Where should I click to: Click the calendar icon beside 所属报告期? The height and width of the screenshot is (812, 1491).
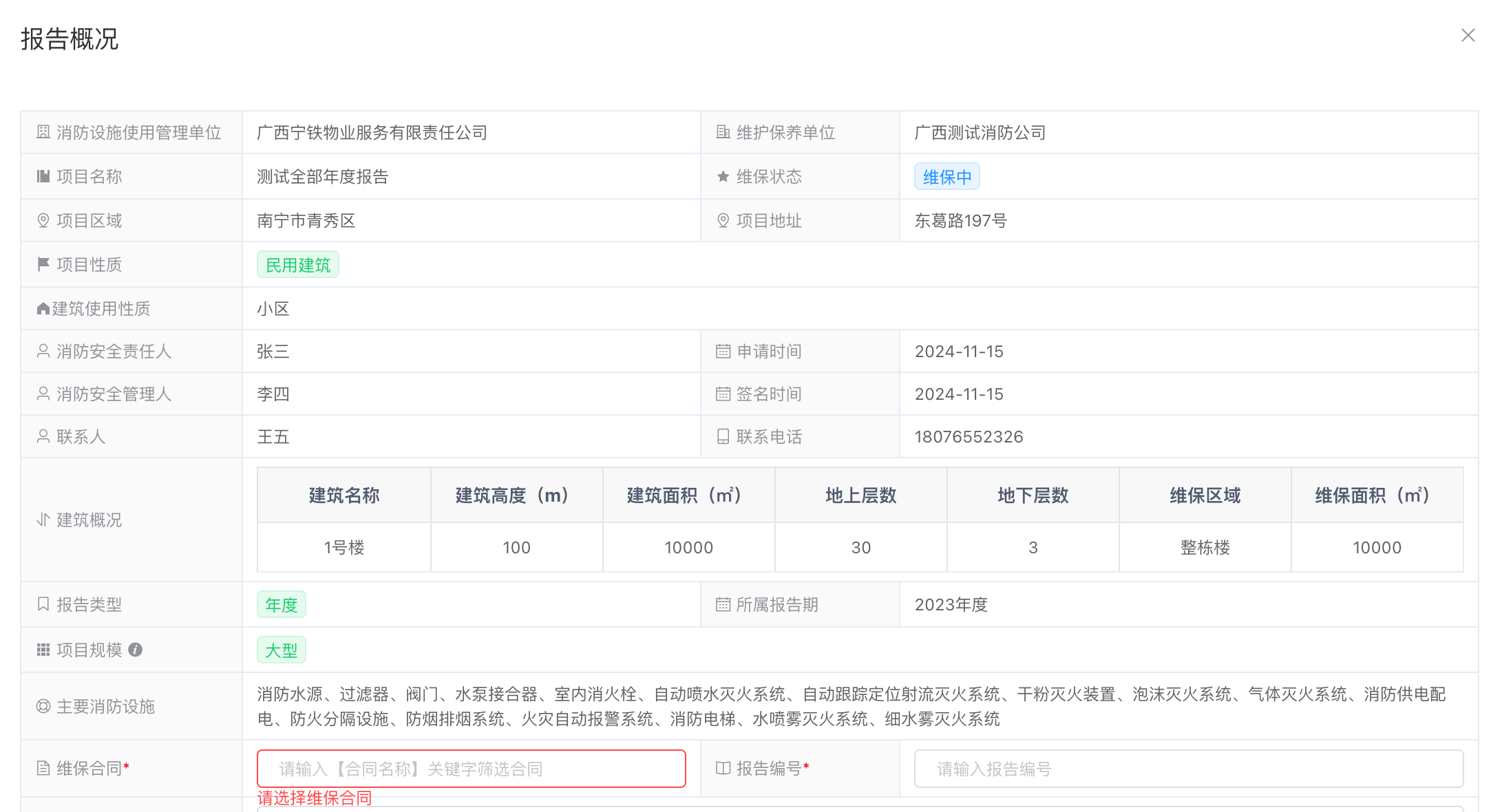[x=723, y=604]
